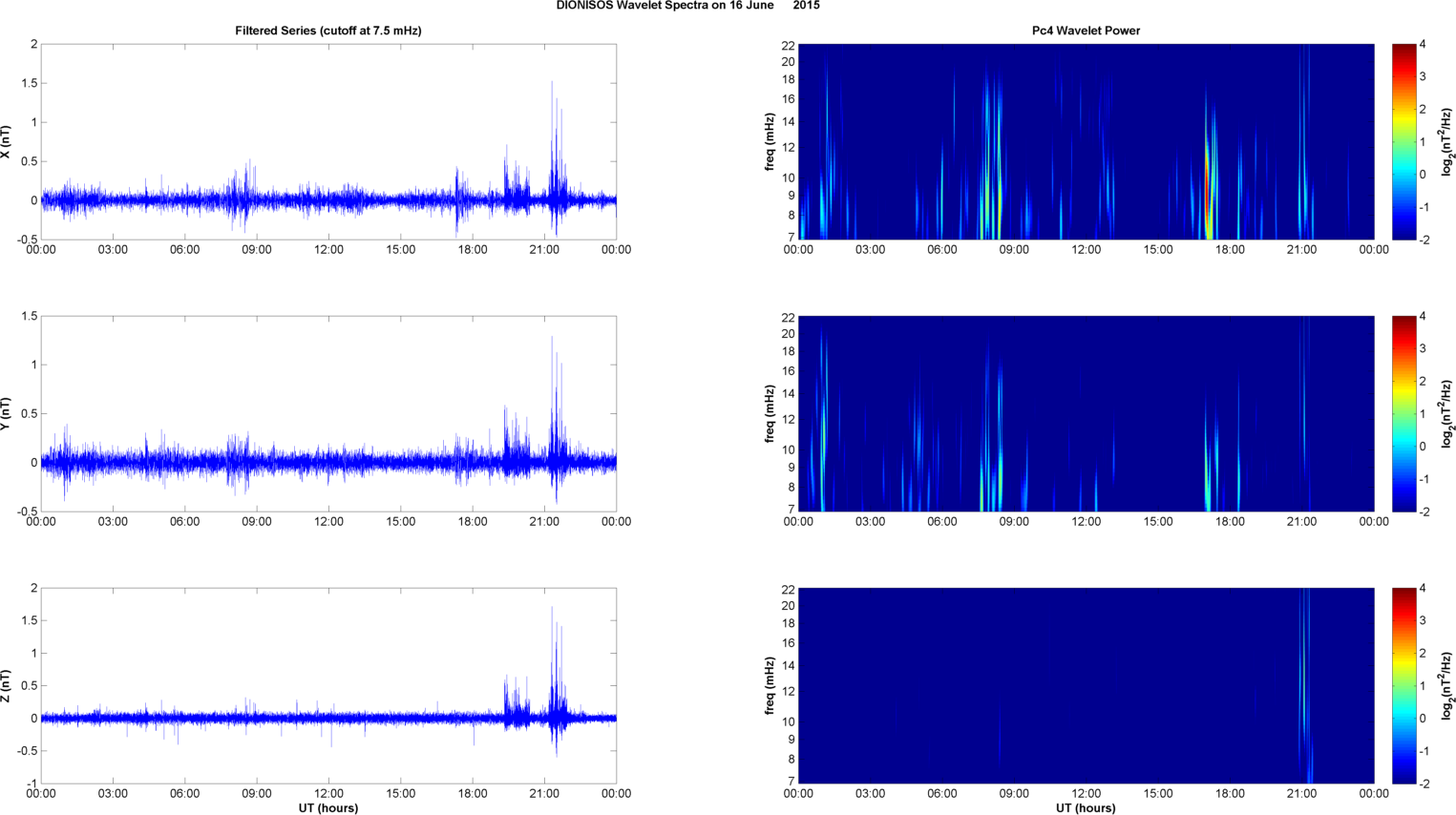The width and height of the screenshot is (1456, 815).
Task: Click the colorbar beside the middle spectrogram
Action: coord(1403,413)
